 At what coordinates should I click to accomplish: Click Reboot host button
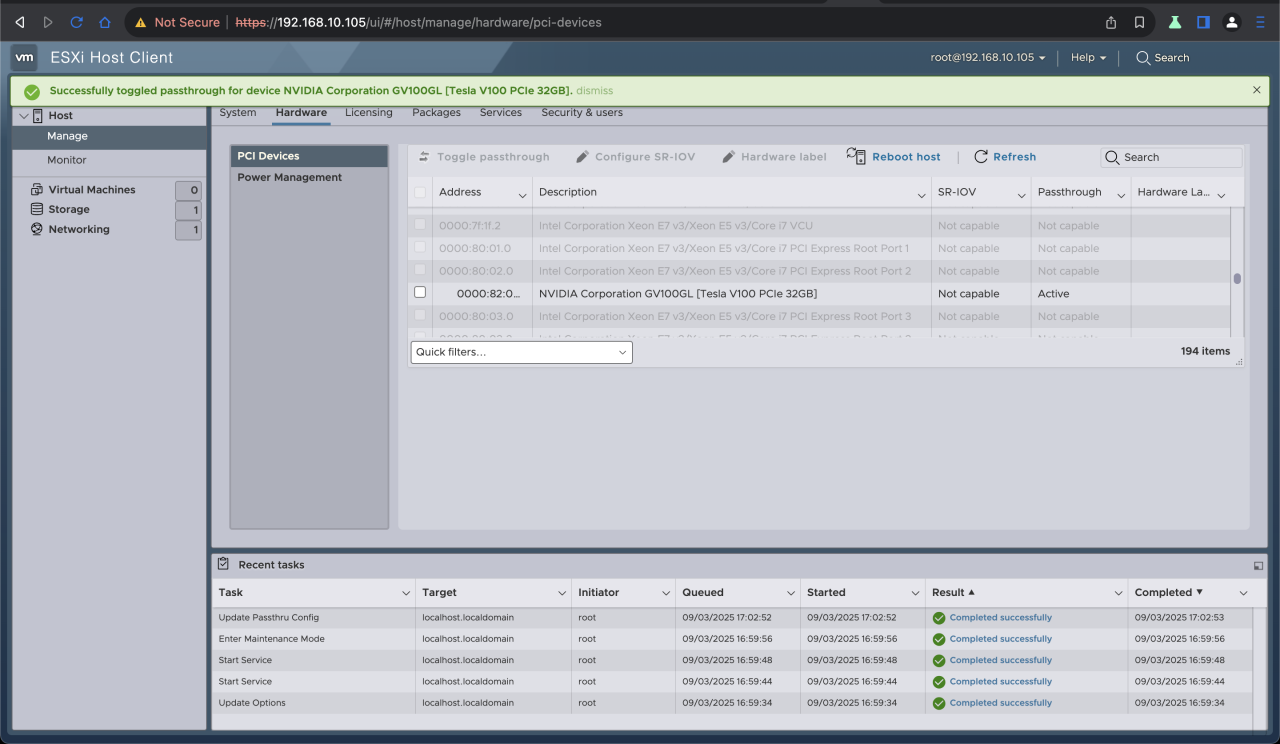(x=894, y=157)
